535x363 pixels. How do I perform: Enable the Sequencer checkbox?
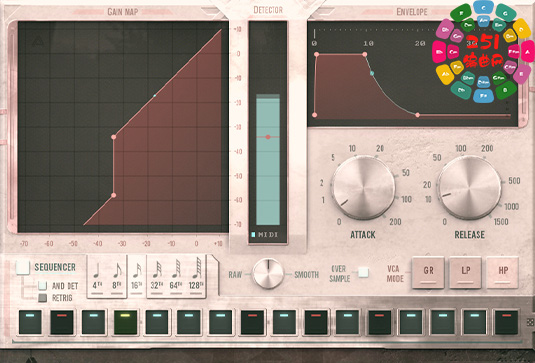coord(23,267)
